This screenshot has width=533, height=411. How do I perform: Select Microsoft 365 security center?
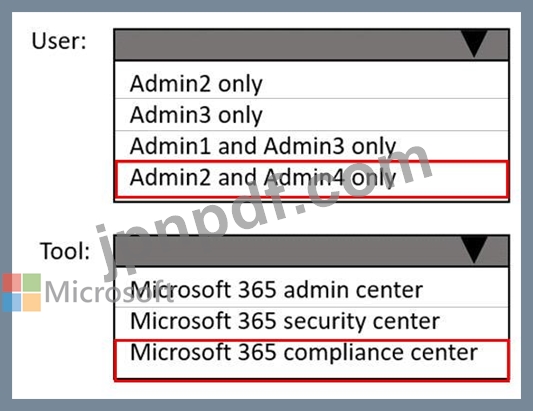tap(311, 322)
